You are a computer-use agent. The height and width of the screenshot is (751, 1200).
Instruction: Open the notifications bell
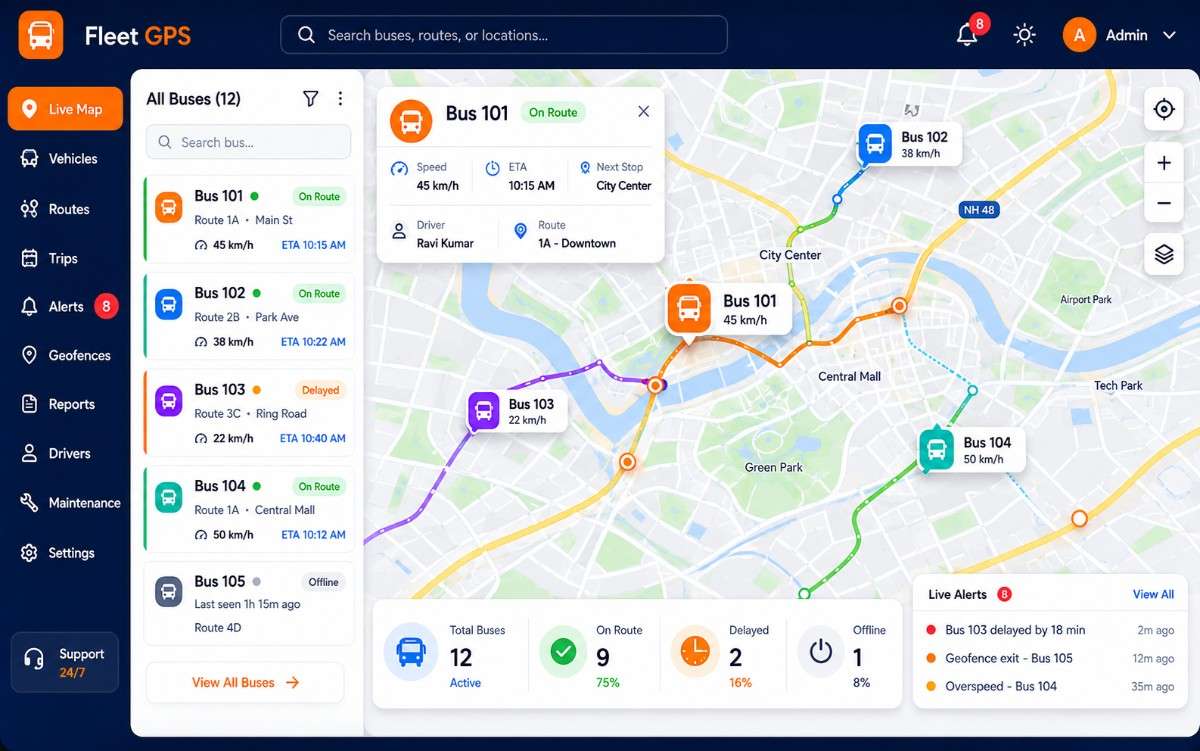point(967,35)
